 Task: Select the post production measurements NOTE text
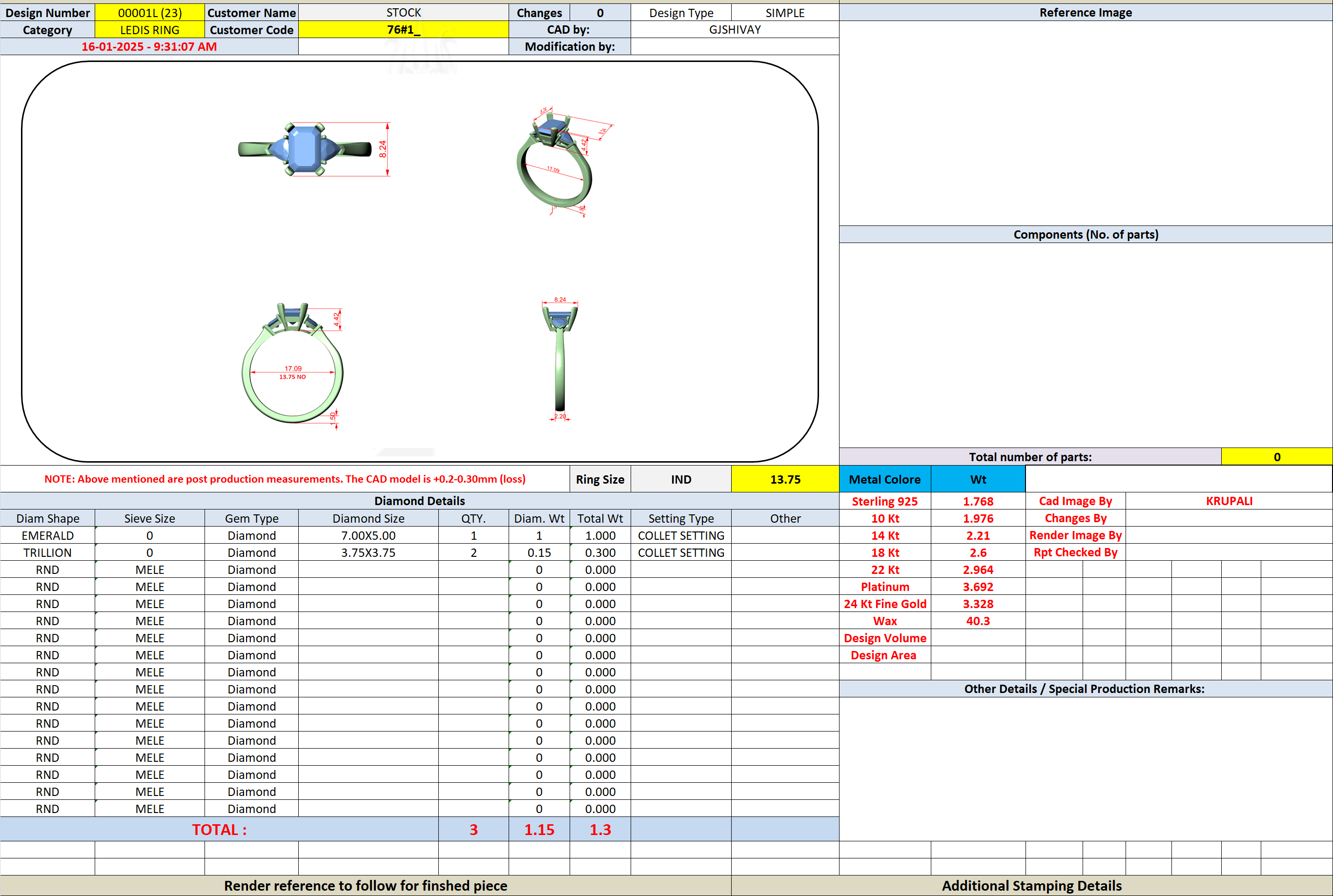pos(285,479)
